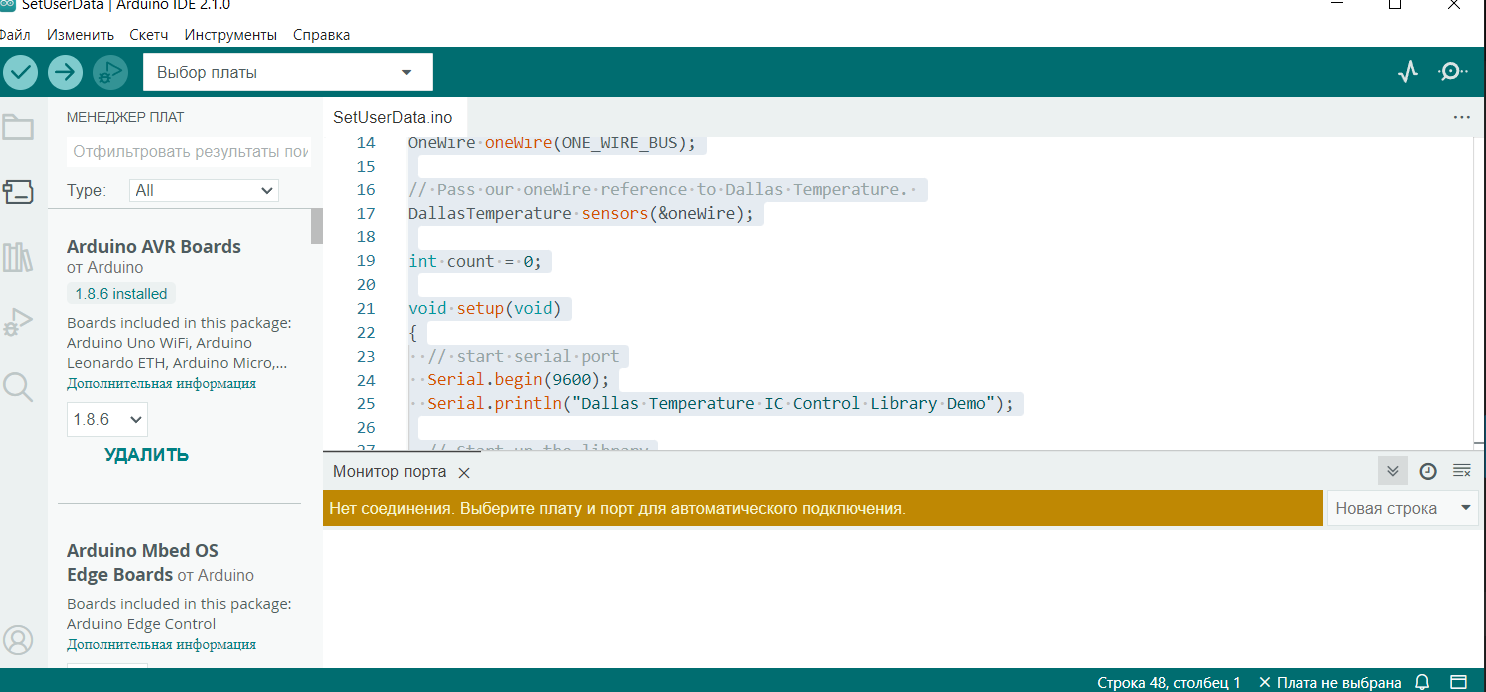This screenshot has width=1486, height=692.
Task: Click line number 21 in the gutter
Action: pyautogui.click(x=365, y=309)
